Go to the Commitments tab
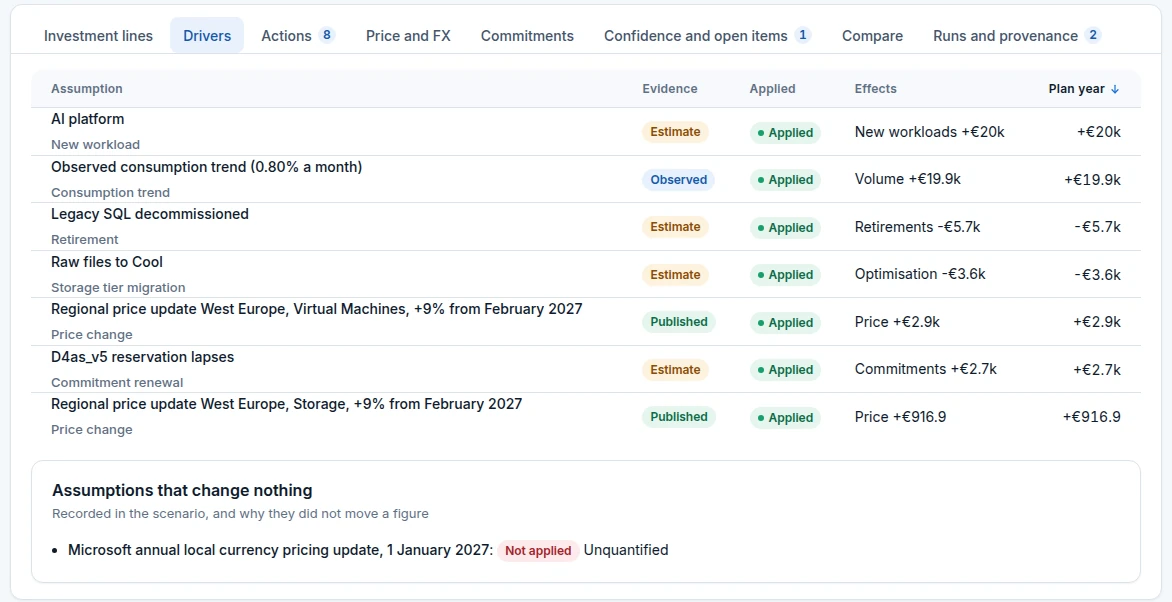 (527, 36)
